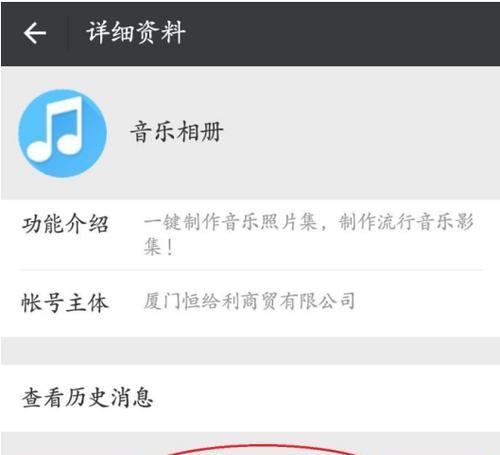Tap the white music note symbol
500x455 pixels.
click(56, 130)
